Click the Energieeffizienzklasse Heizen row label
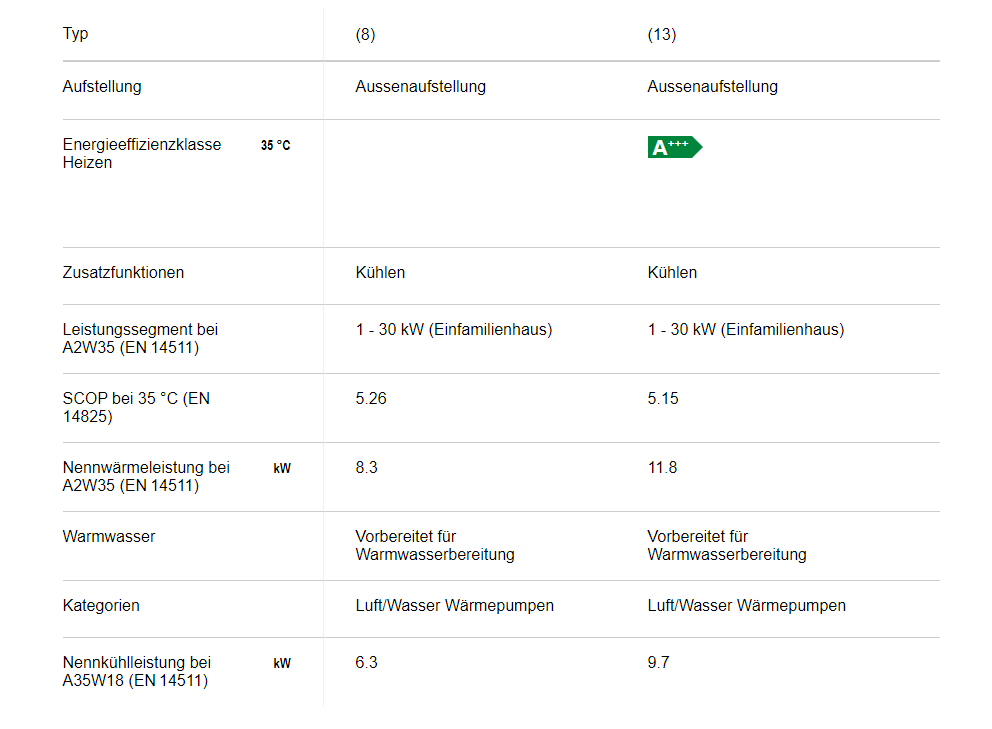992x729 pixels. [x=142, y=153]
